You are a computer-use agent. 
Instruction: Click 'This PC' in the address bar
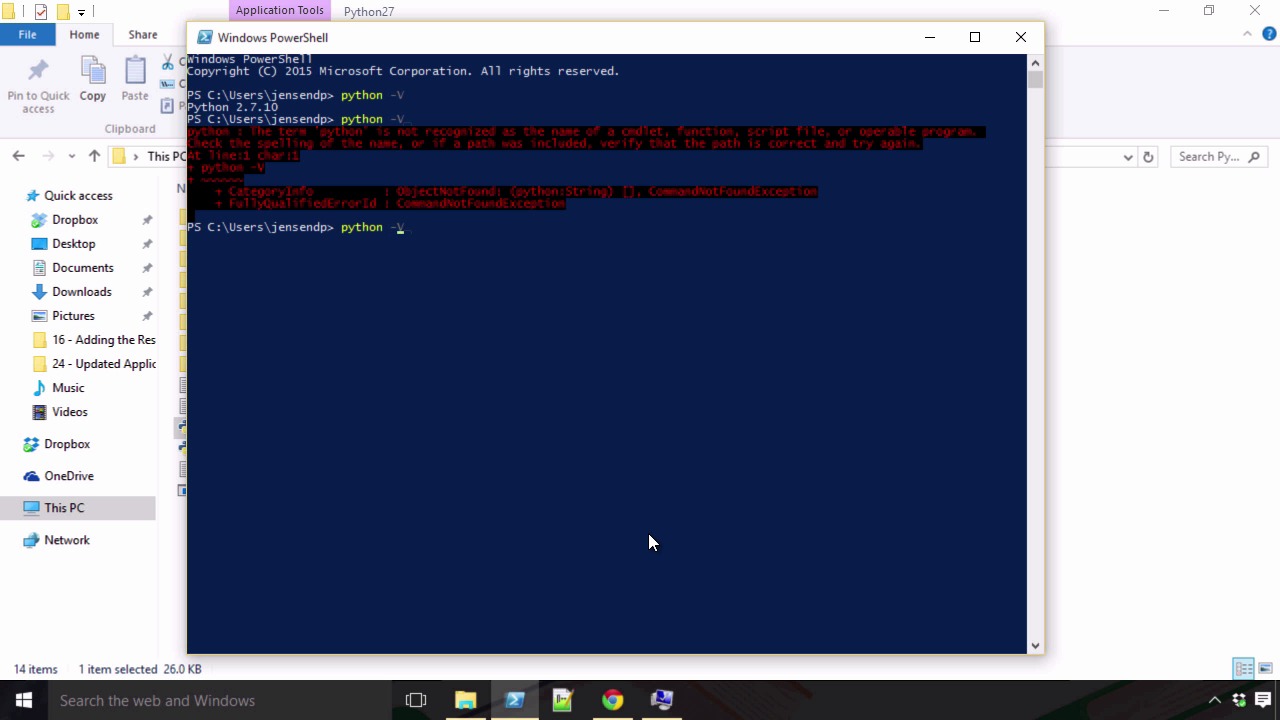pyautogui.click(x=166, y=157)
